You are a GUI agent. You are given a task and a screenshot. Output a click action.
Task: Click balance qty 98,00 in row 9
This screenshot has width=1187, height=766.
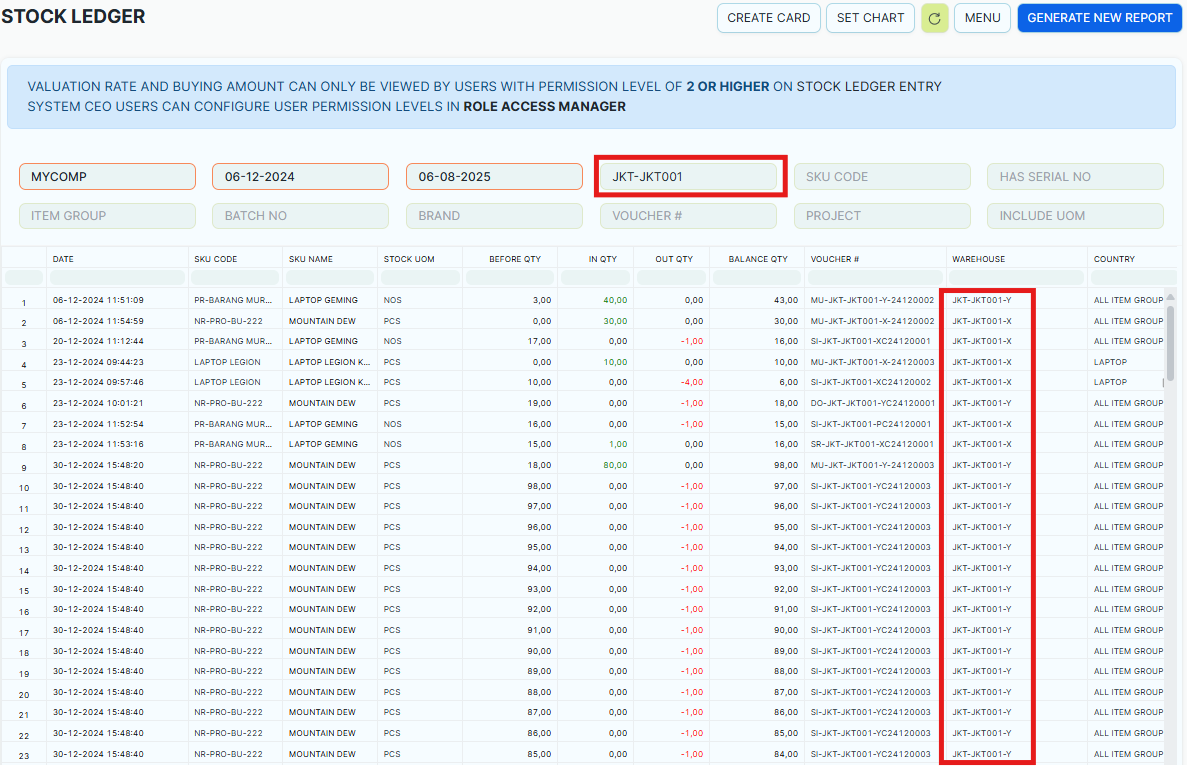click(x=786, y=465)
